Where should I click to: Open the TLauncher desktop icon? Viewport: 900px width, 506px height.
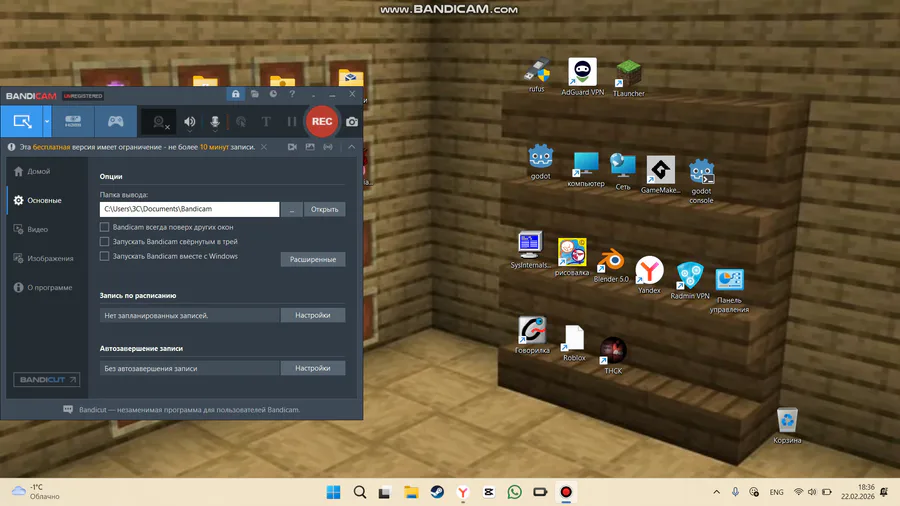(629, 78)
